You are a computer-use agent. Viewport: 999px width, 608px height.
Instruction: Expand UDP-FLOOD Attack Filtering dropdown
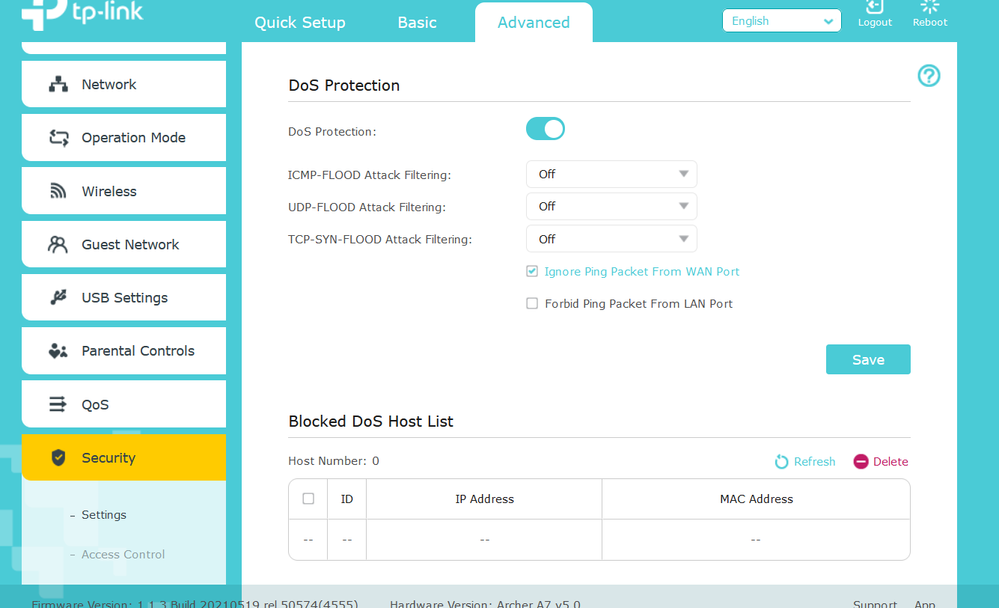(x=611, y=207)
